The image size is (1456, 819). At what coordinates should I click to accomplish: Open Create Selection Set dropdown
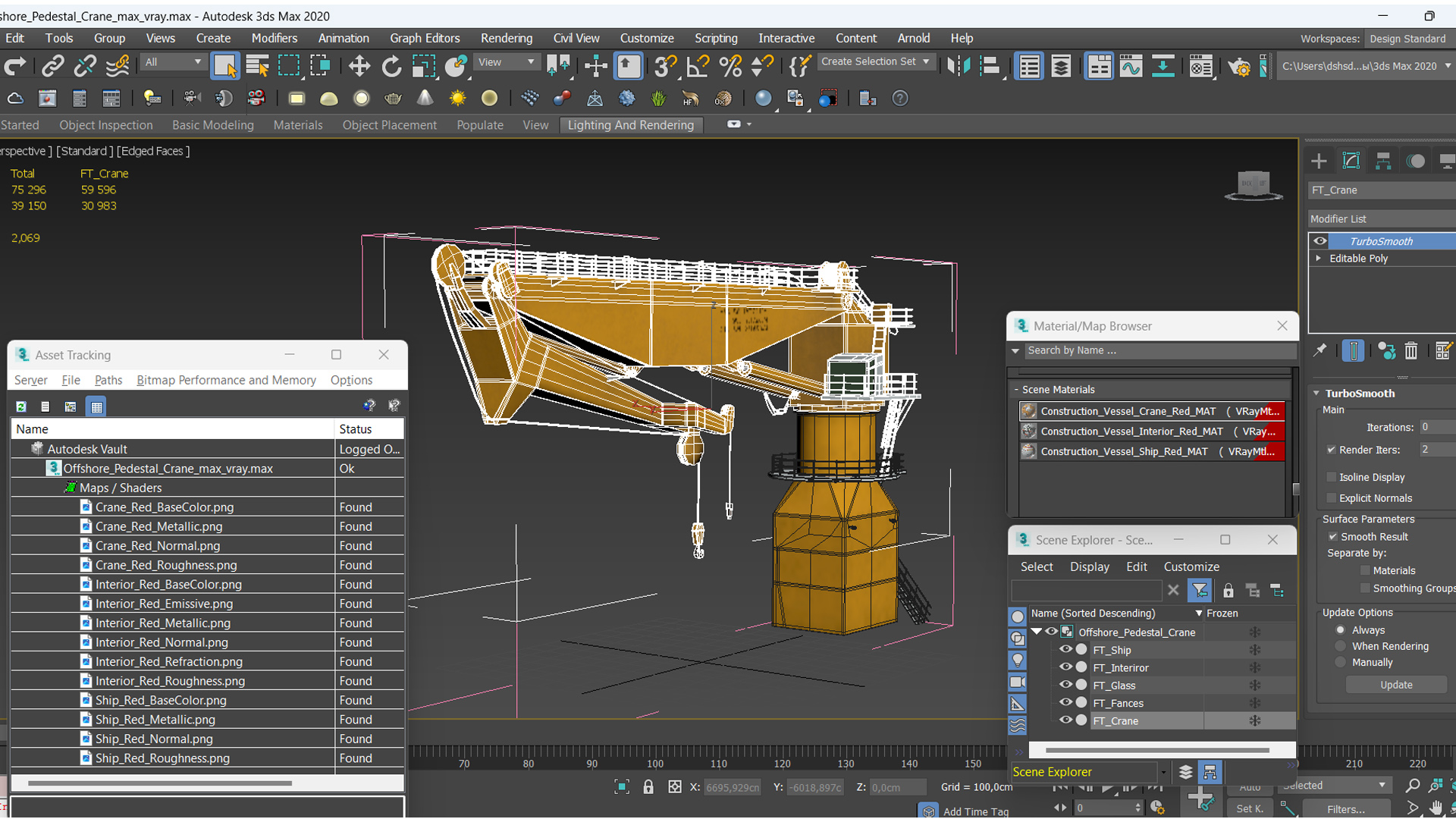point(876,61)
